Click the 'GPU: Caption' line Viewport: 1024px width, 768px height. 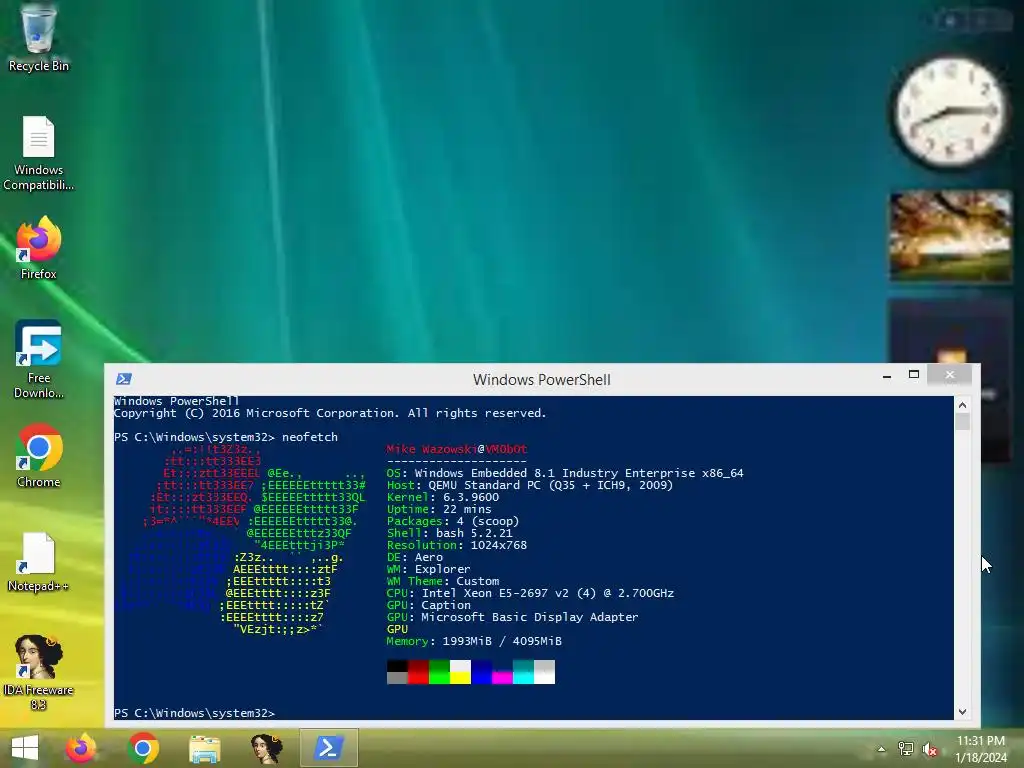[428, 605]
